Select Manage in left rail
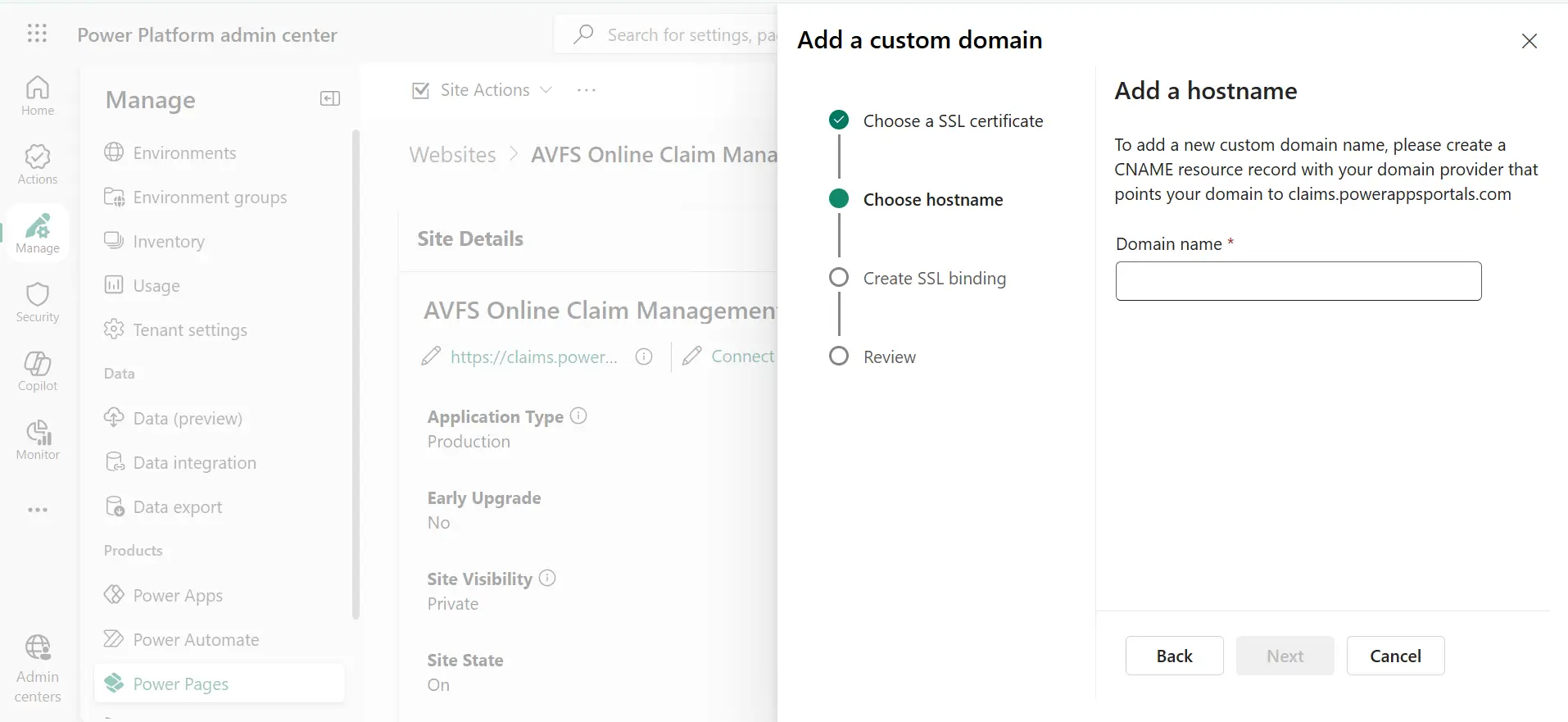1568x722 pixels. click(x=38, y=234)
